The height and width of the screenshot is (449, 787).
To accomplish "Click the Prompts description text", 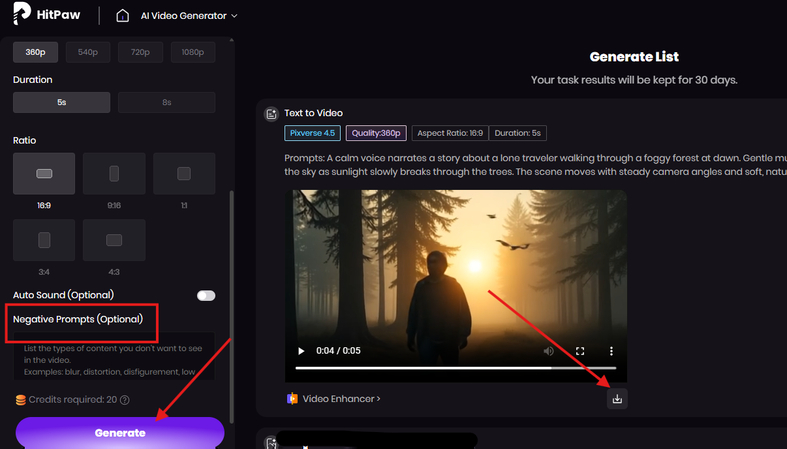I will coord(535,165).
